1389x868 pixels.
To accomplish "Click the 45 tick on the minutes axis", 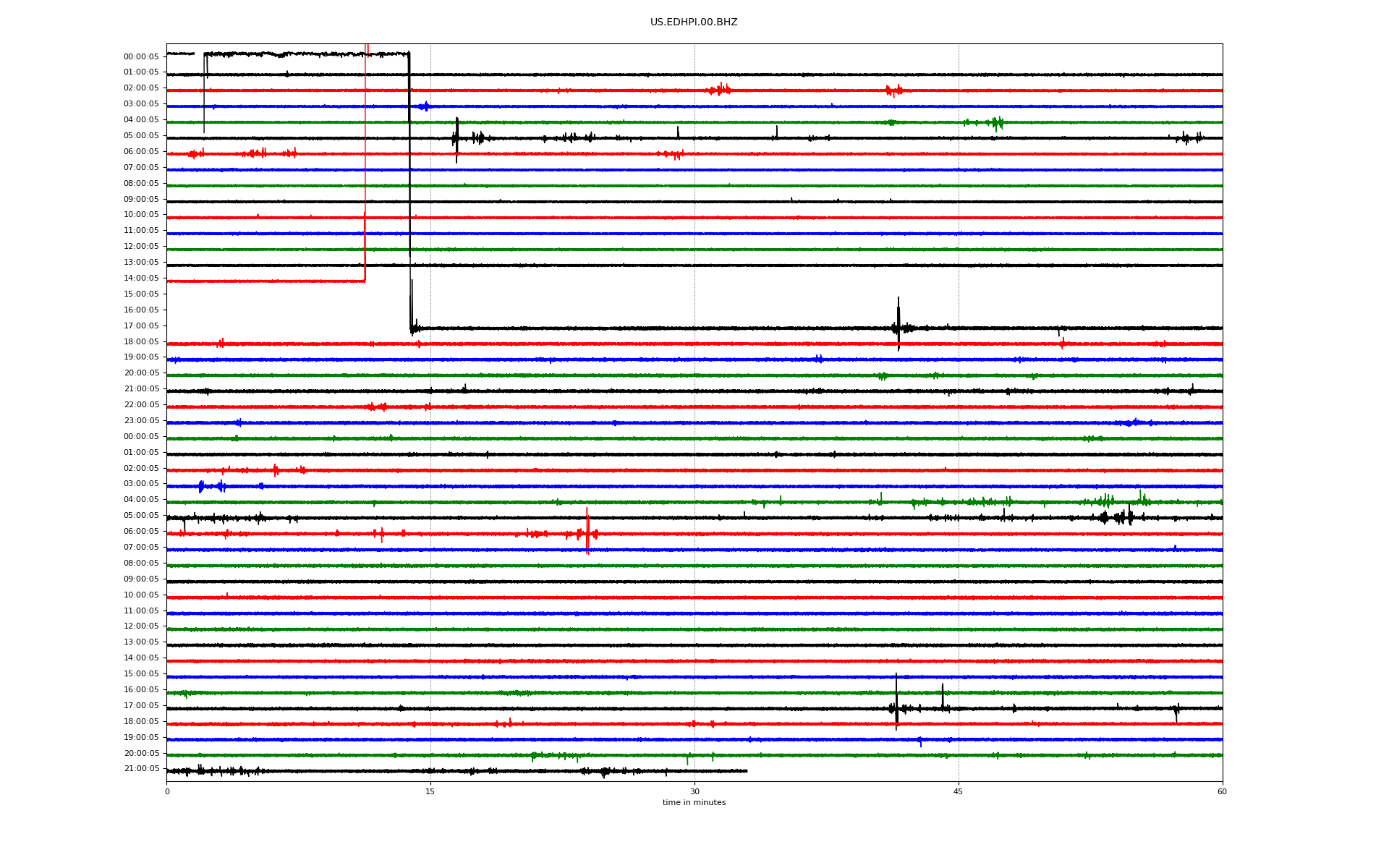I will click(958, 791).
